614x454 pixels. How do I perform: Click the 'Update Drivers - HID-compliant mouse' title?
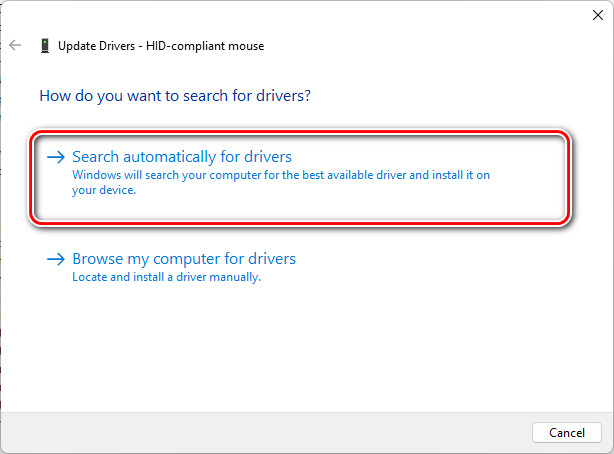[x=161, y=45]
